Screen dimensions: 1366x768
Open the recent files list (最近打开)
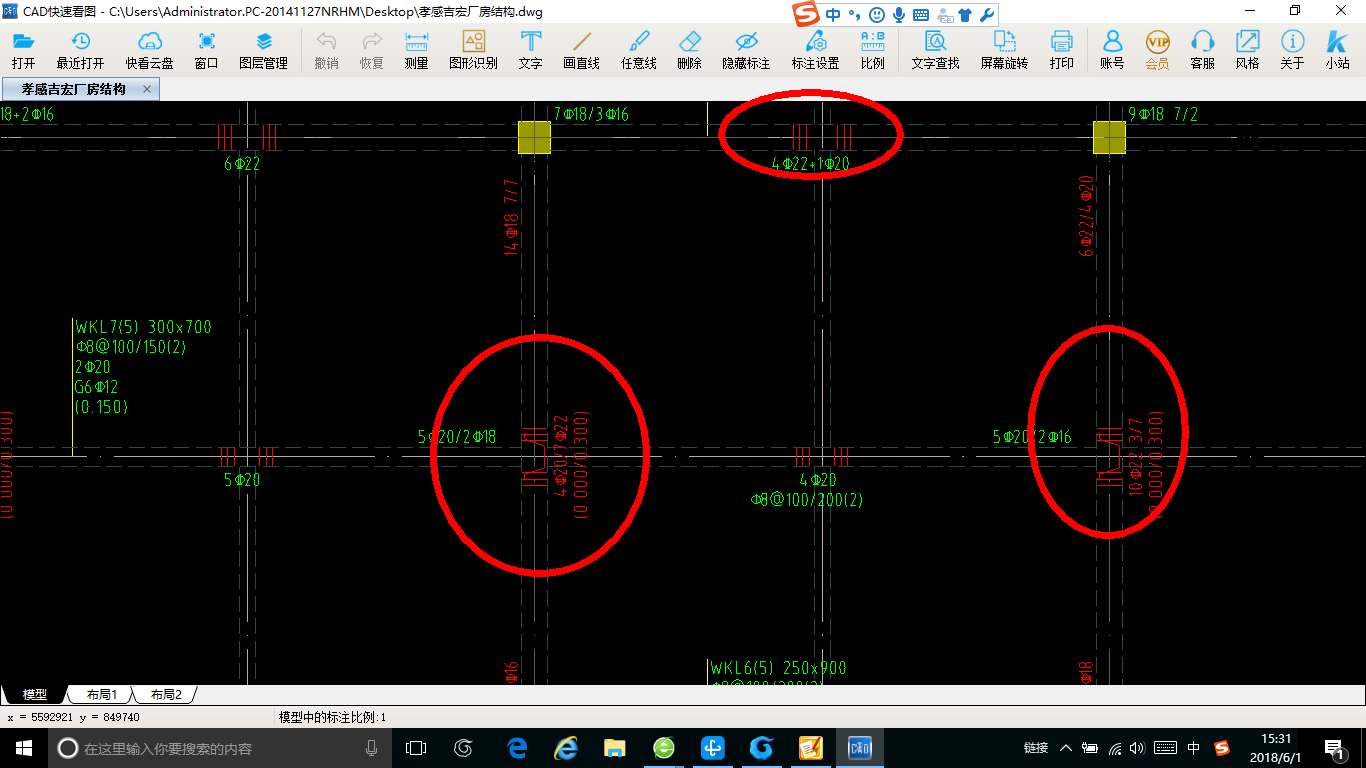pos(80,50)
